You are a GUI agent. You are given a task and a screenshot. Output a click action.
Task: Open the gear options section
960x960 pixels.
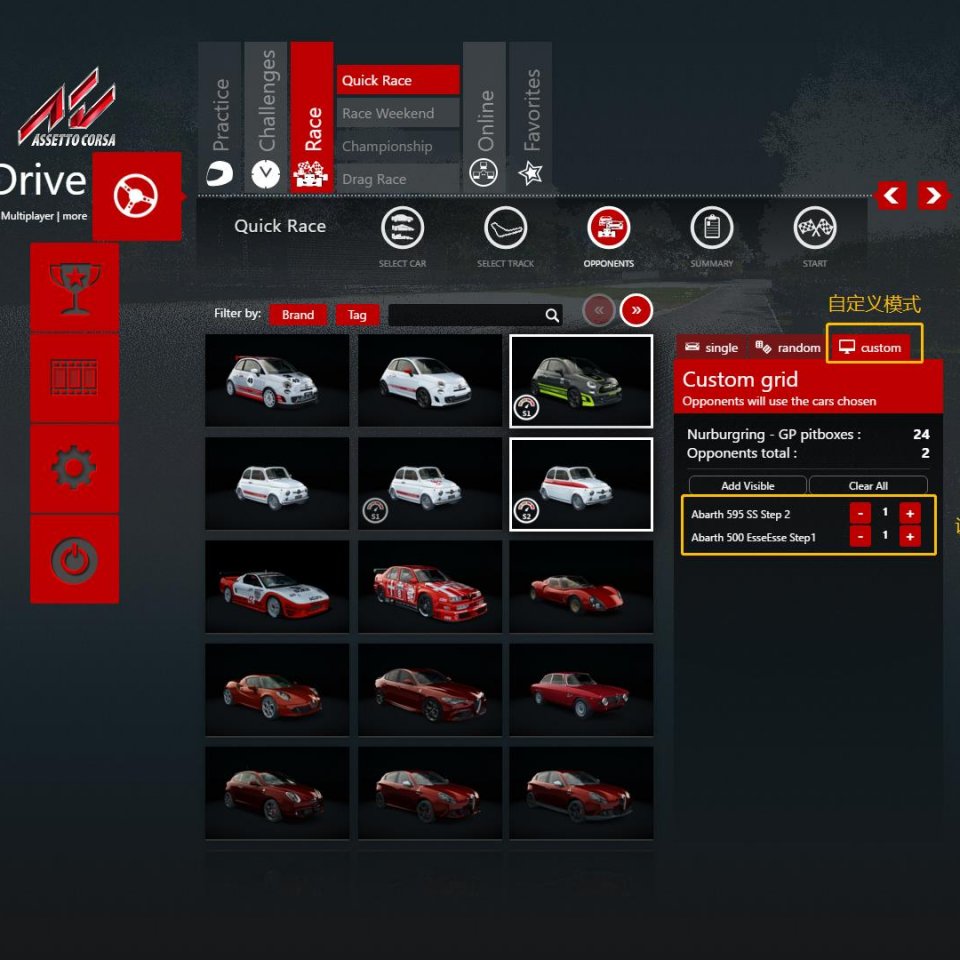[x=75, y=468]
